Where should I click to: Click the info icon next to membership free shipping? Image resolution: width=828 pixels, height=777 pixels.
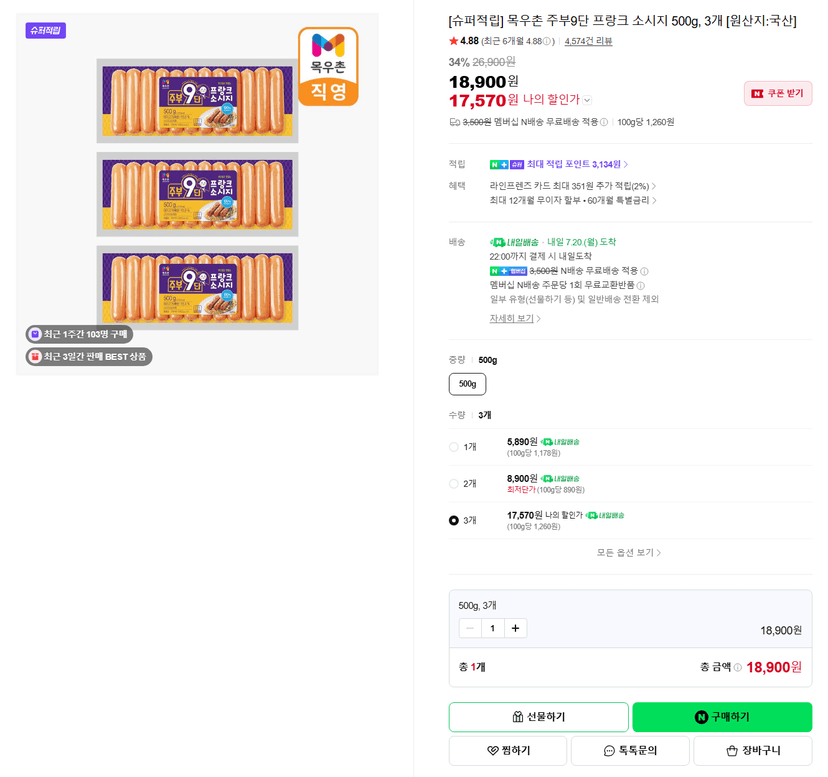pyautogui.click(x=604, y=122)
